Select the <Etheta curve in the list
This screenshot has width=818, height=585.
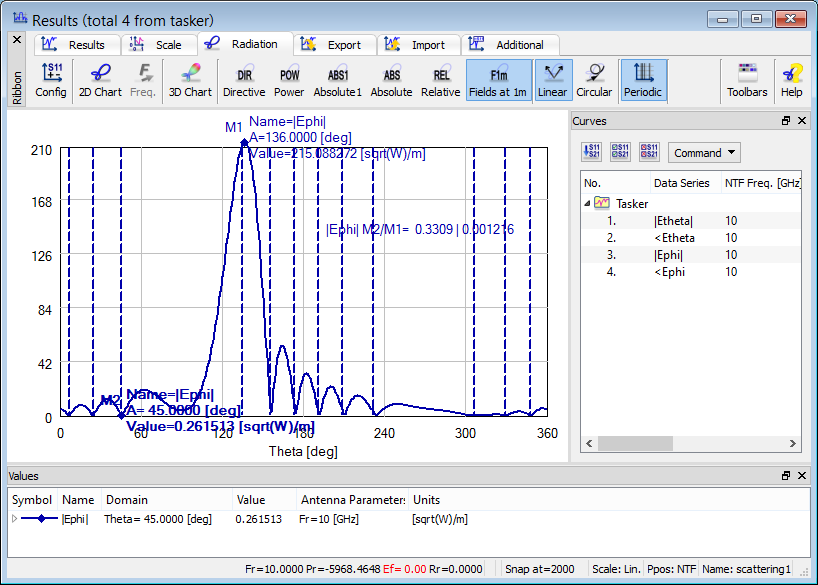(673, 238)
